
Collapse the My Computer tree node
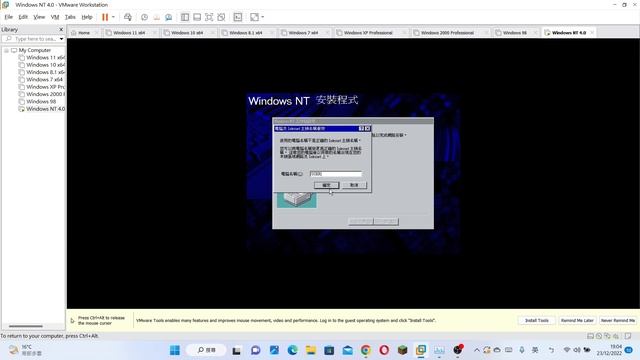(x=6, y=50)
